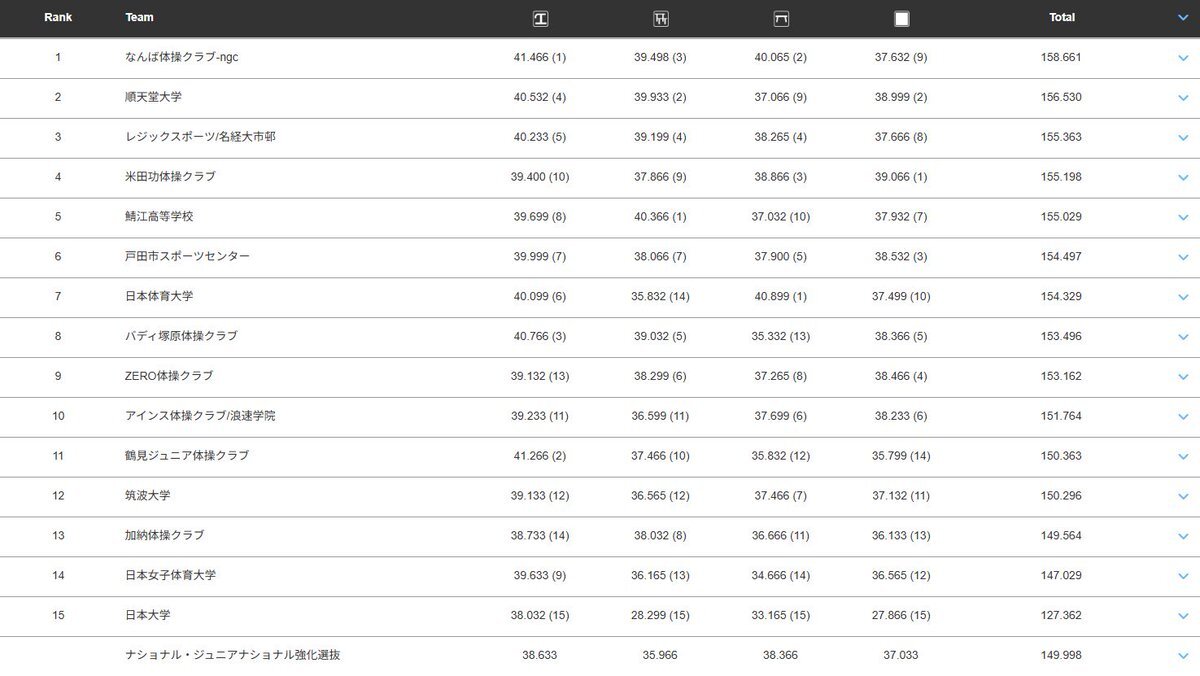Sort by the Total column header
1200x676 pixels.
click(x=1061, y=18)
